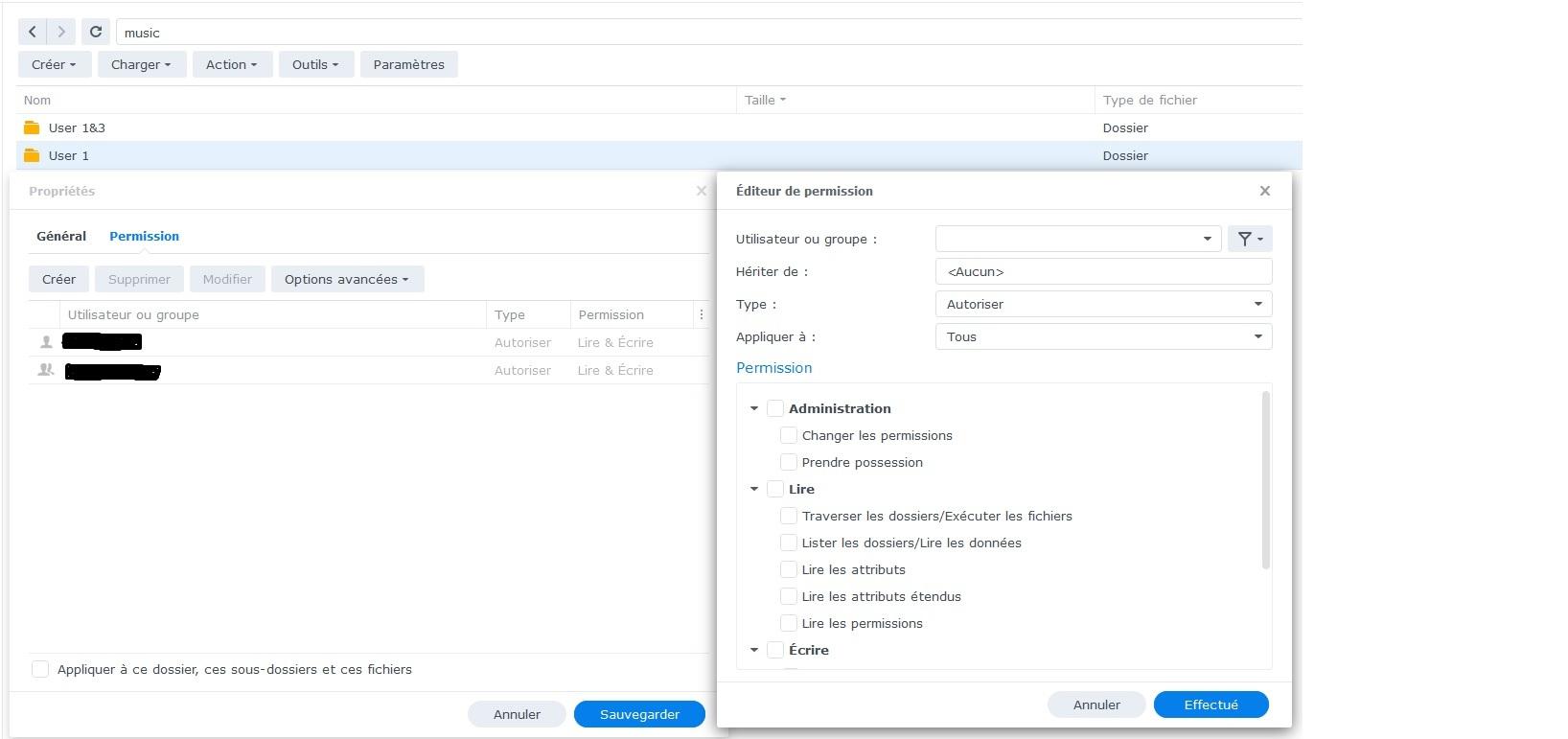Open the user filter funnel menu
Viewport: 1568px width, 739px height.
[1249, 239]
